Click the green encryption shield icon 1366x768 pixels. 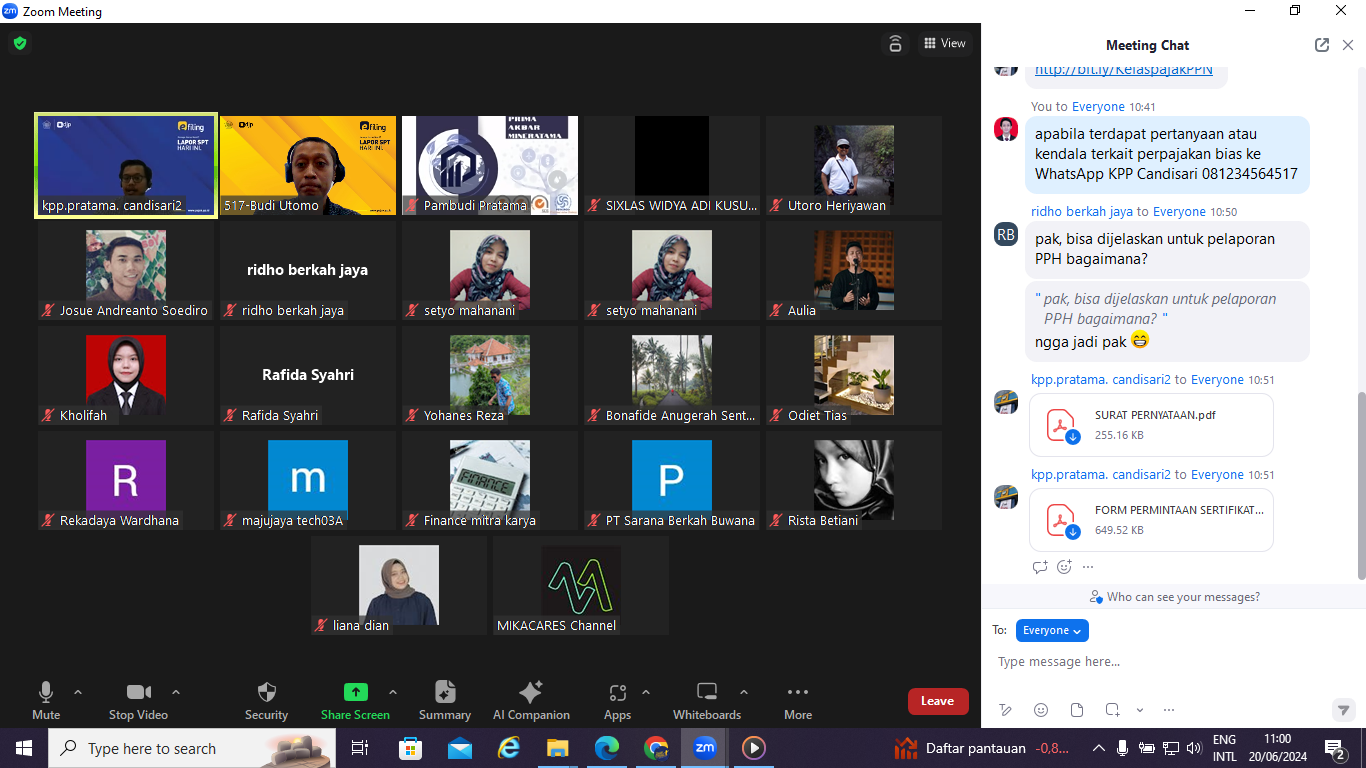(19, 43)
